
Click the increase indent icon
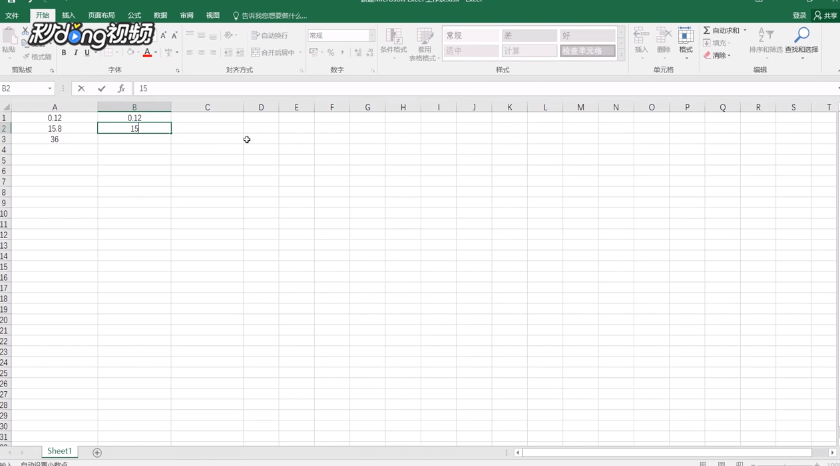coord(240,52)
